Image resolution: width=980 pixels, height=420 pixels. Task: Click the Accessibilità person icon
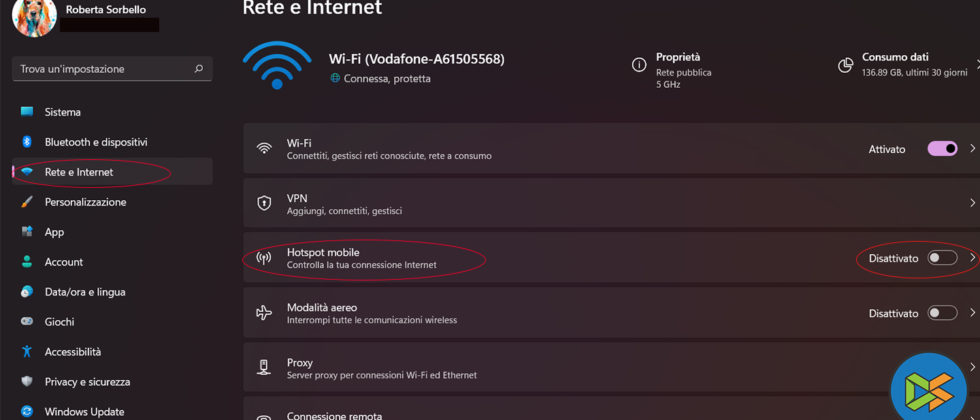pyautogui.click(x=27, y=352)
